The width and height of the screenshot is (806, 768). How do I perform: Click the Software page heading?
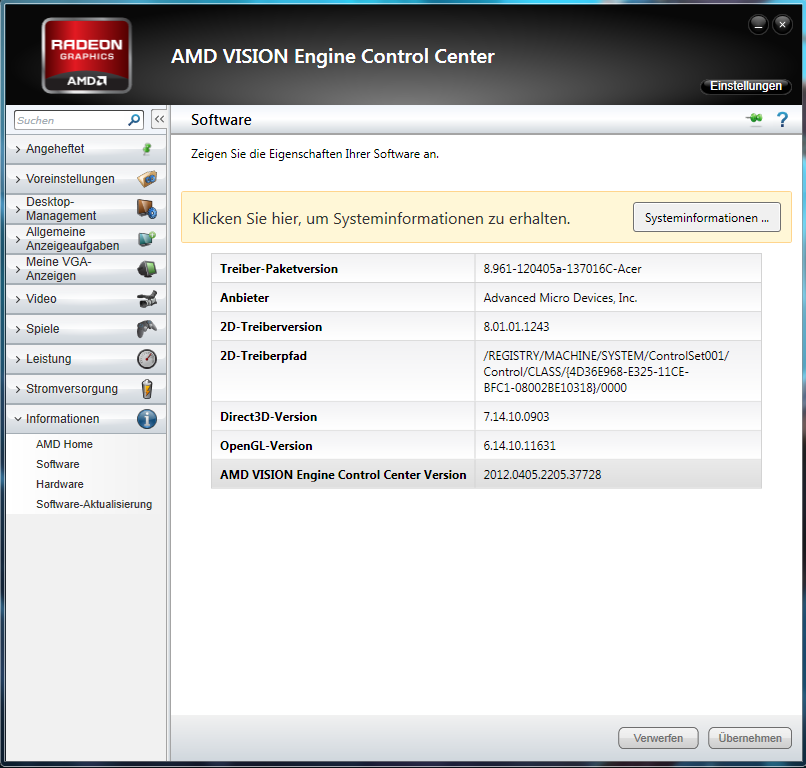coord(221,120)
